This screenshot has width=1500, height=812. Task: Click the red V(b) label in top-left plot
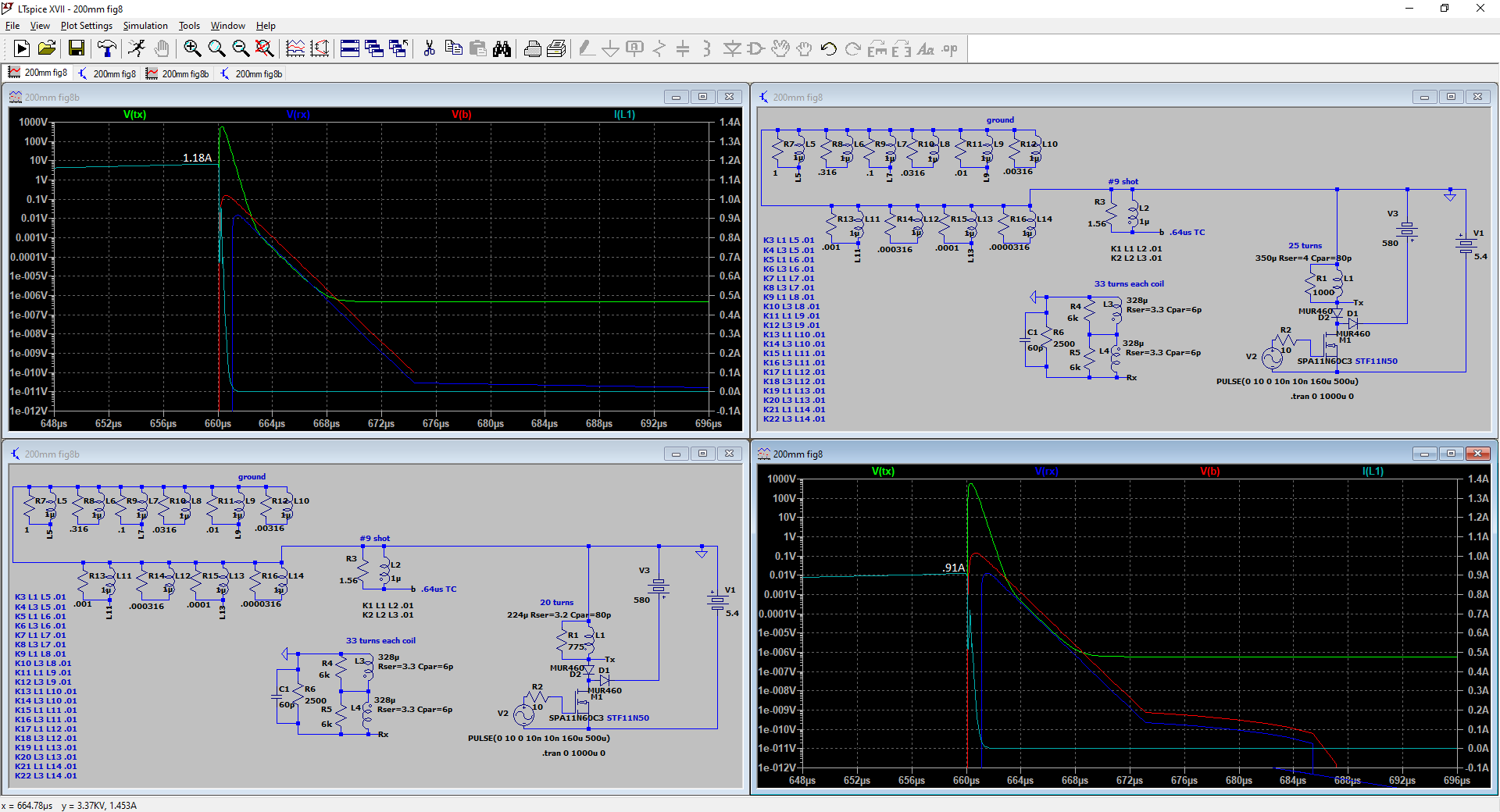pyautogui.click(x=462, y=115)
